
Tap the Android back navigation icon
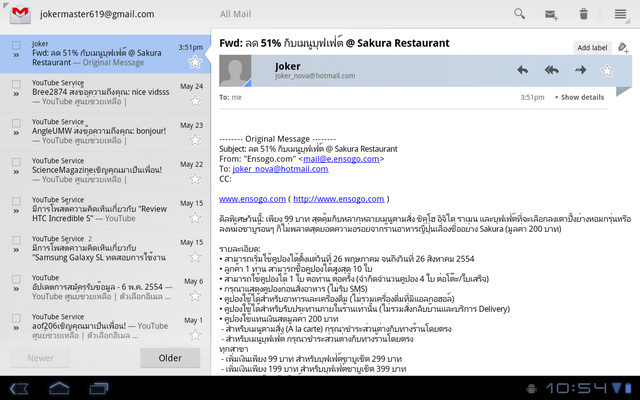(18, 388)
